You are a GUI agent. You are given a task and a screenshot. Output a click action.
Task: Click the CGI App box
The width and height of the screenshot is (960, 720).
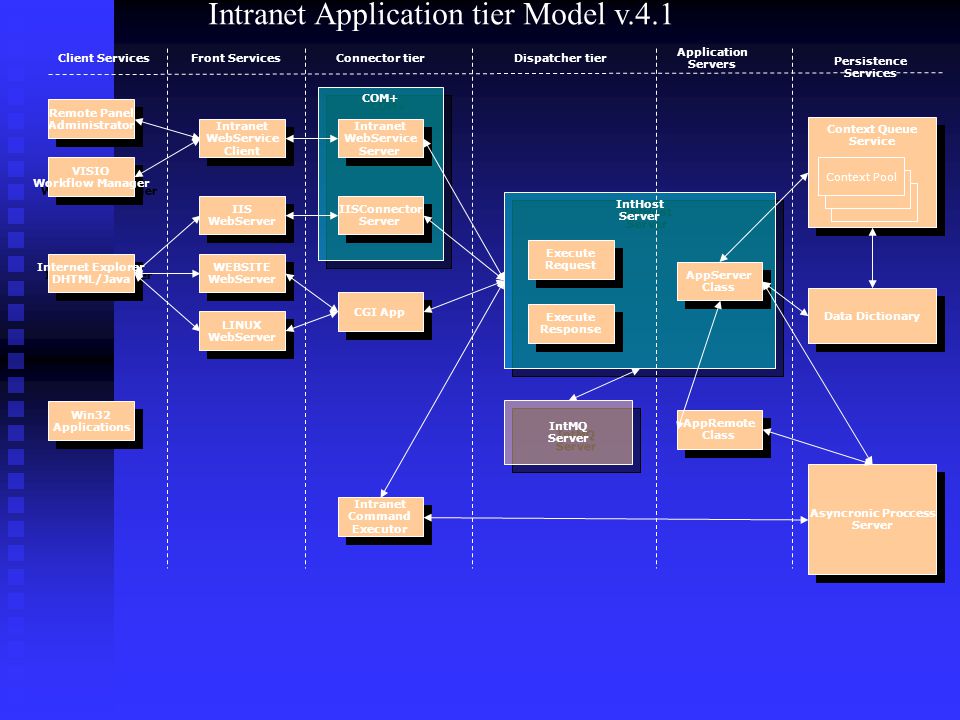(381, 312)
